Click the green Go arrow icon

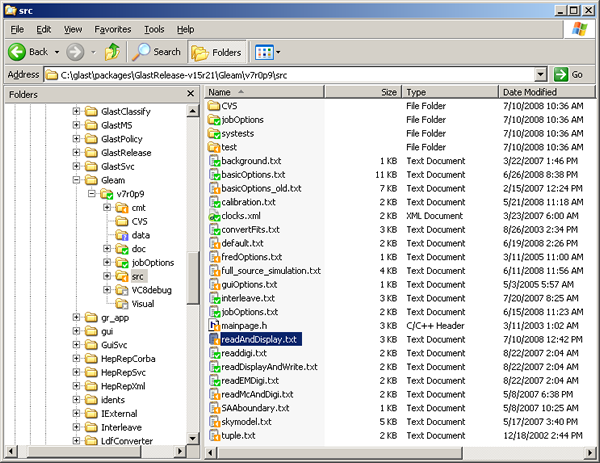click(561, 74)
